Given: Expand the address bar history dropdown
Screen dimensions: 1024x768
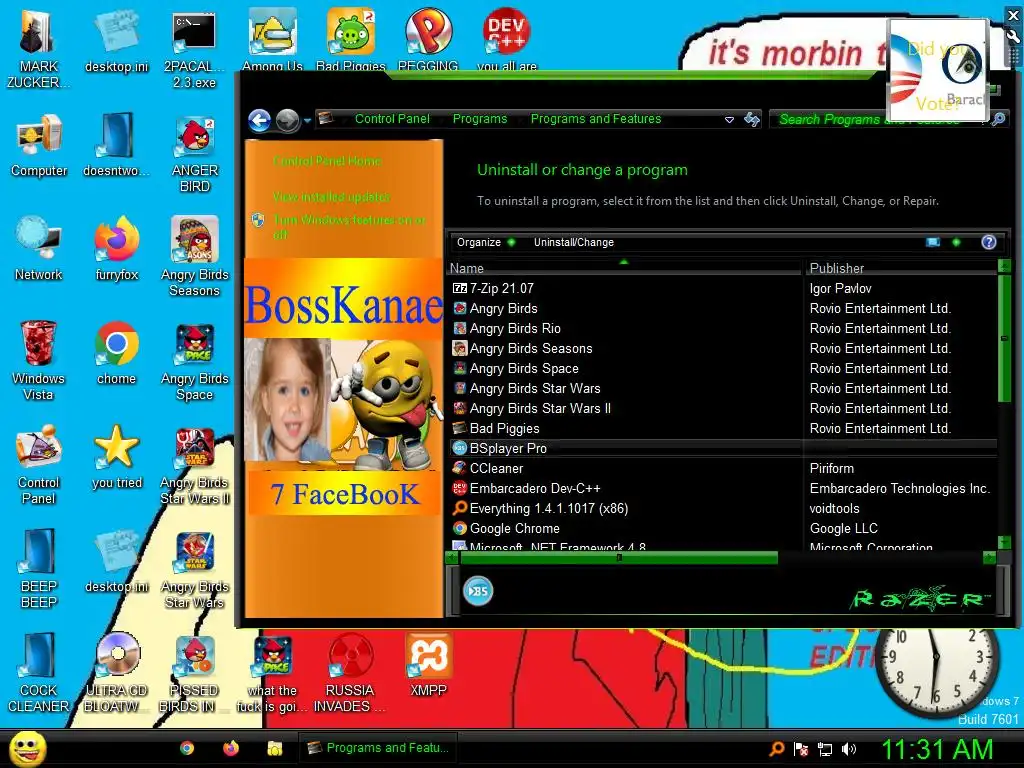Looking at the screenshot, I should [x=729, y=120].
